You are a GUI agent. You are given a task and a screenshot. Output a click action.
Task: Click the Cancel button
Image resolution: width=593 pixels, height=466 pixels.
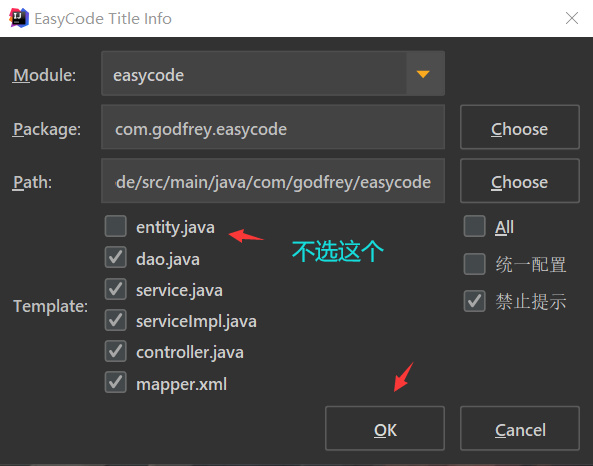(520, 429)
